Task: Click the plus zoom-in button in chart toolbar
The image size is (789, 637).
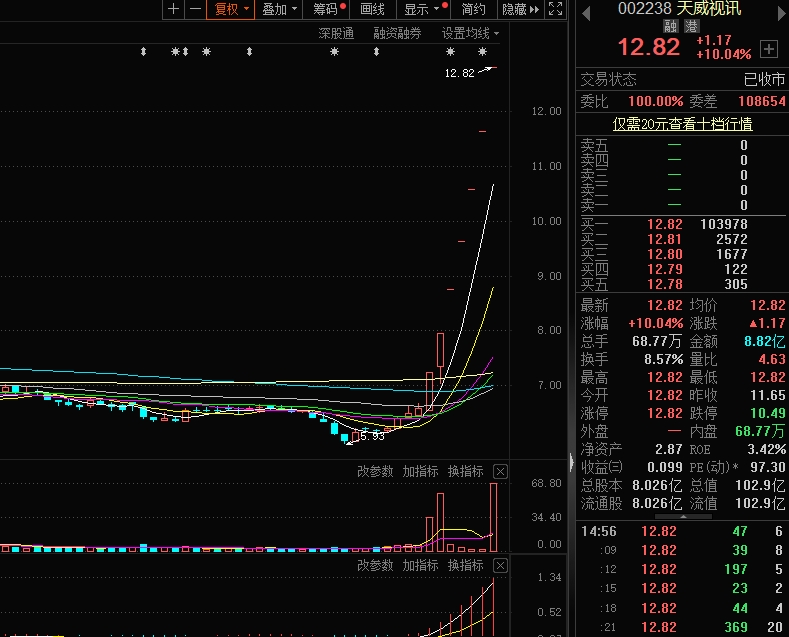Action: pyautogui.click(x=174, y=9)
